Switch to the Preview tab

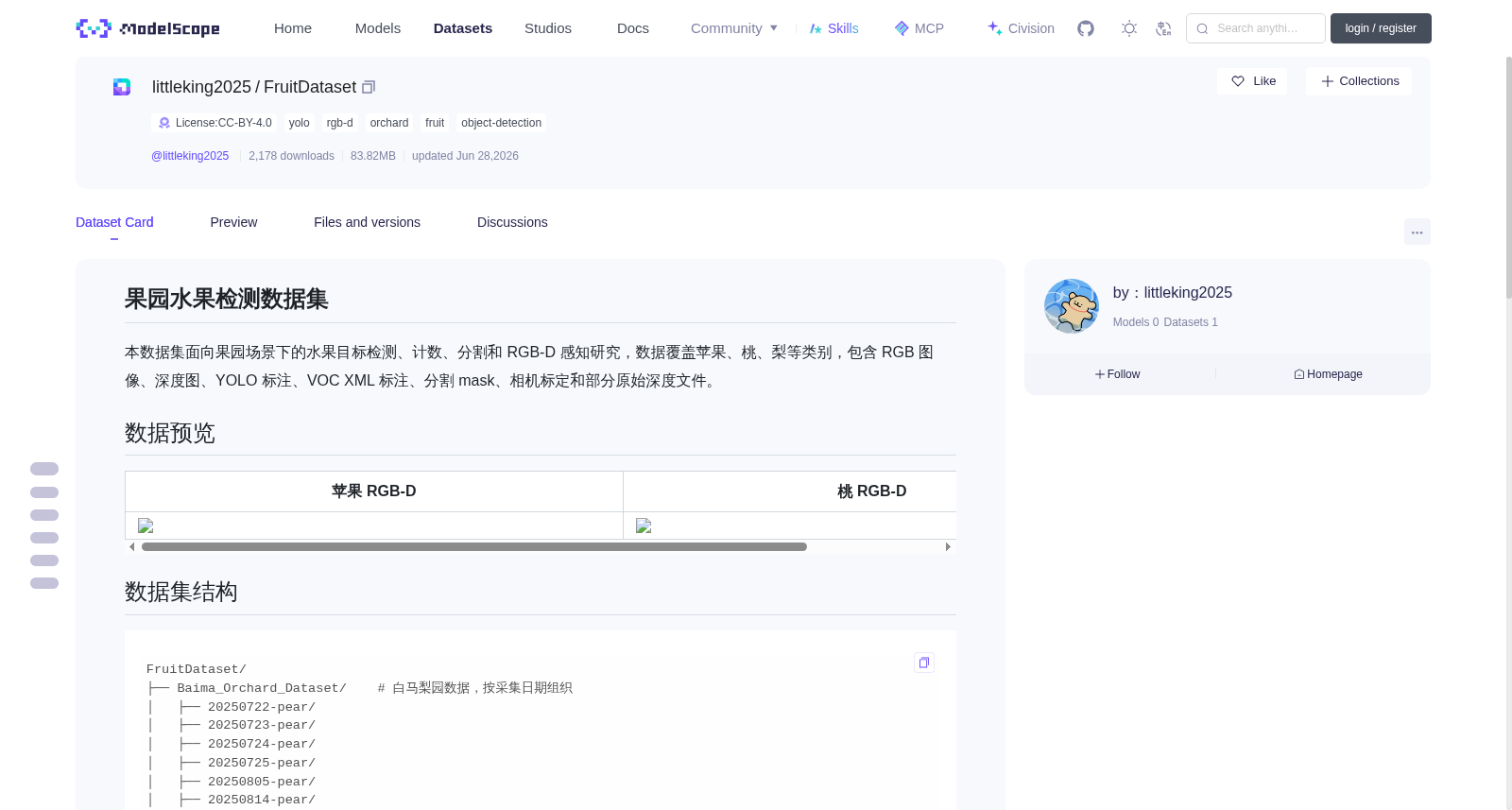[233, 222]
